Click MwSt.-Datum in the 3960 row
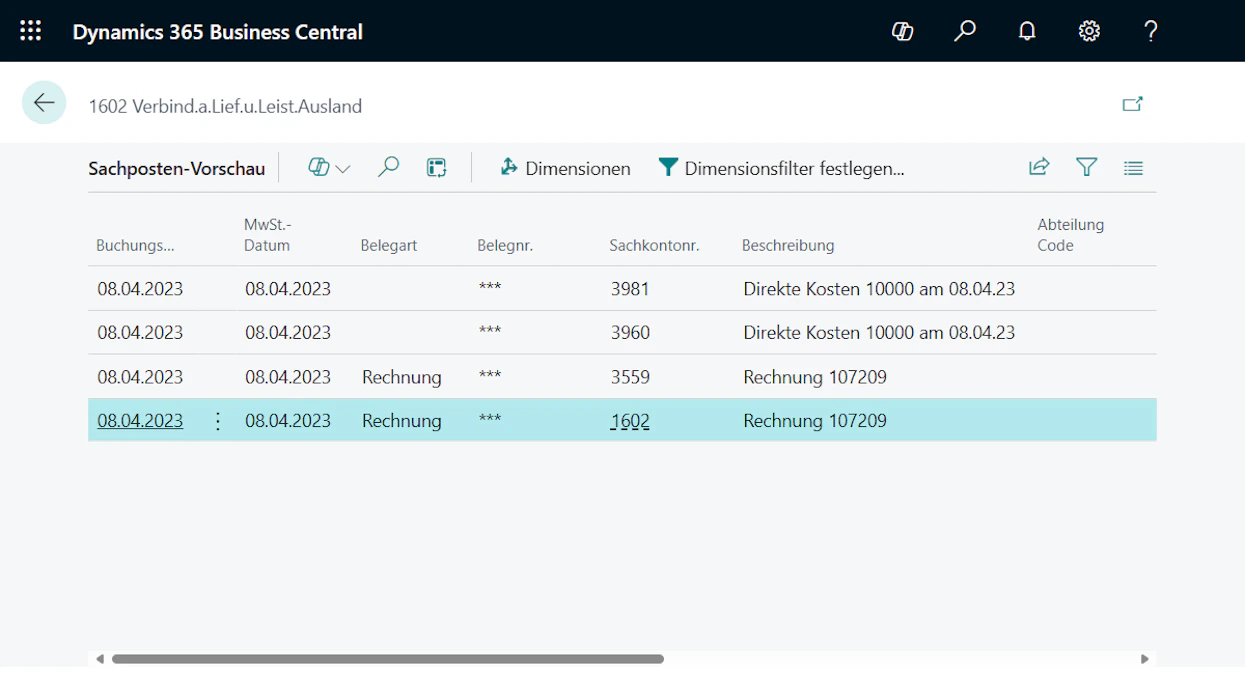Viewport: 1245px width, 700px height. (288, 332)
